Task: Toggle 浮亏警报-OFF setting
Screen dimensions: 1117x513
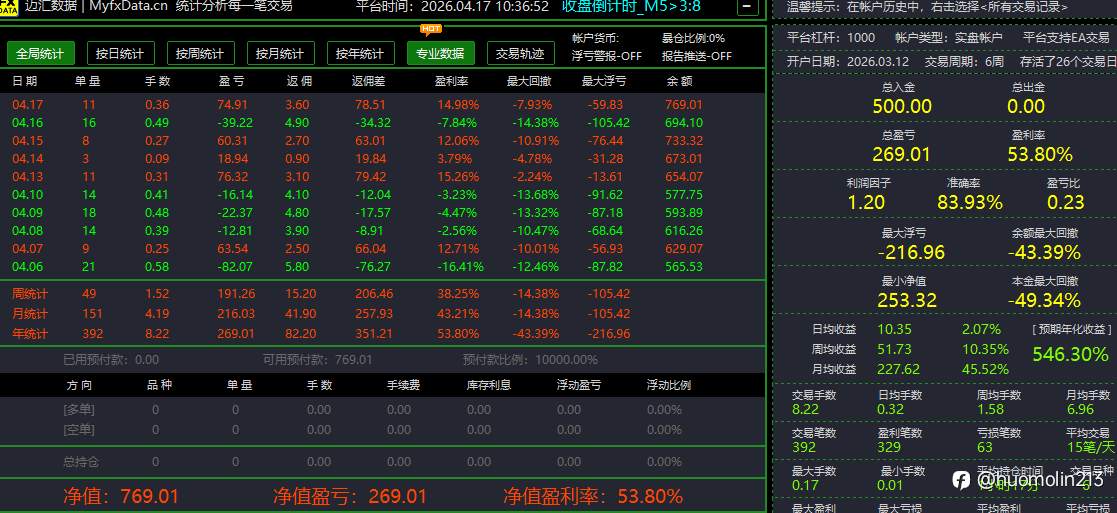Action: [x=606, y=56]
